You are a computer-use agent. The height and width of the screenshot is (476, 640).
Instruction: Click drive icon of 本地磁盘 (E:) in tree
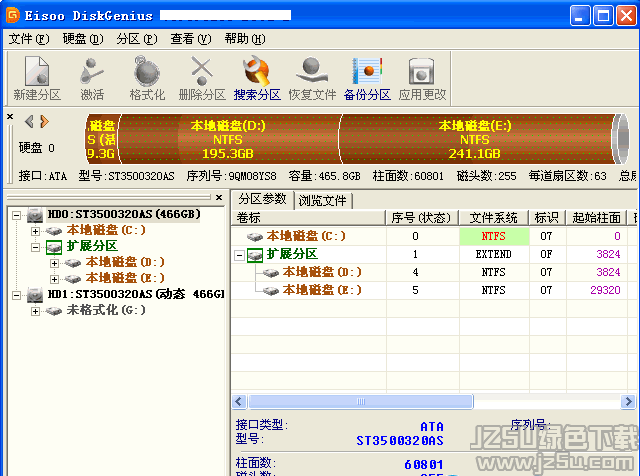(73, 279)
